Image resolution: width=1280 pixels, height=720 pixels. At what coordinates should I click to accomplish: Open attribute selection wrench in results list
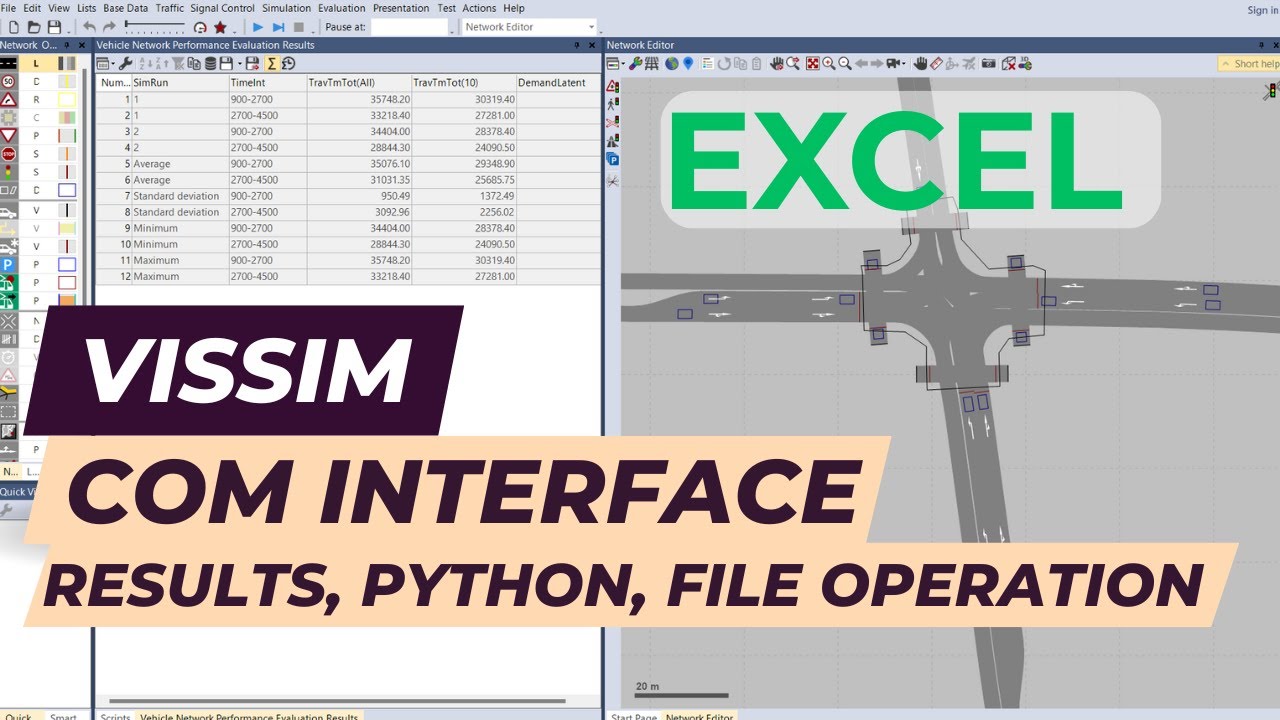pos(126,64)
